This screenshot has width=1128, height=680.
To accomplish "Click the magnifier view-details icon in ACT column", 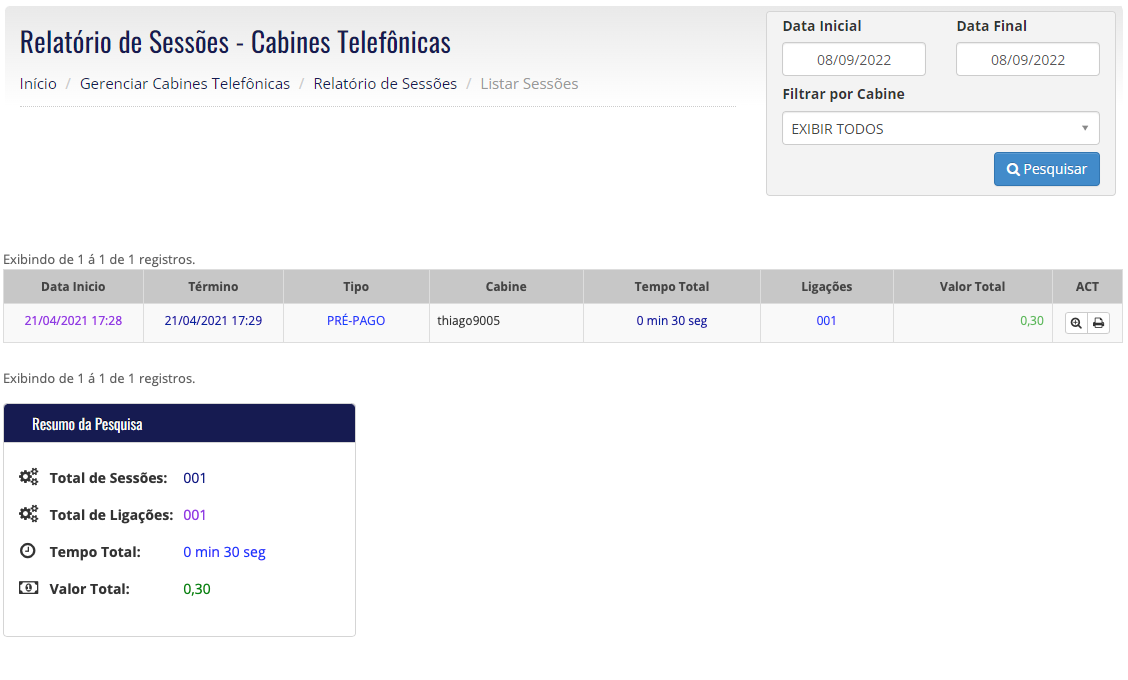I will (x=1075, y=323).
